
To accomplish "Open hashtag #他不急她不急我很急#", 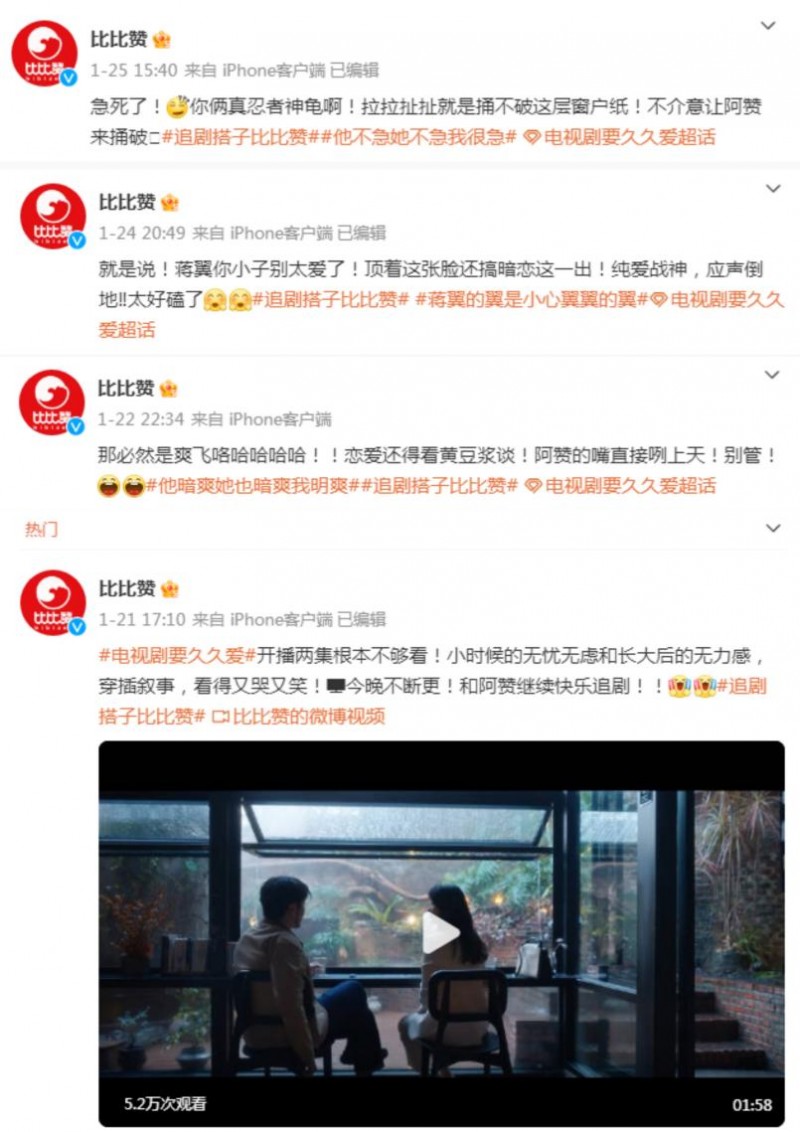I will (x=418, y=136).
